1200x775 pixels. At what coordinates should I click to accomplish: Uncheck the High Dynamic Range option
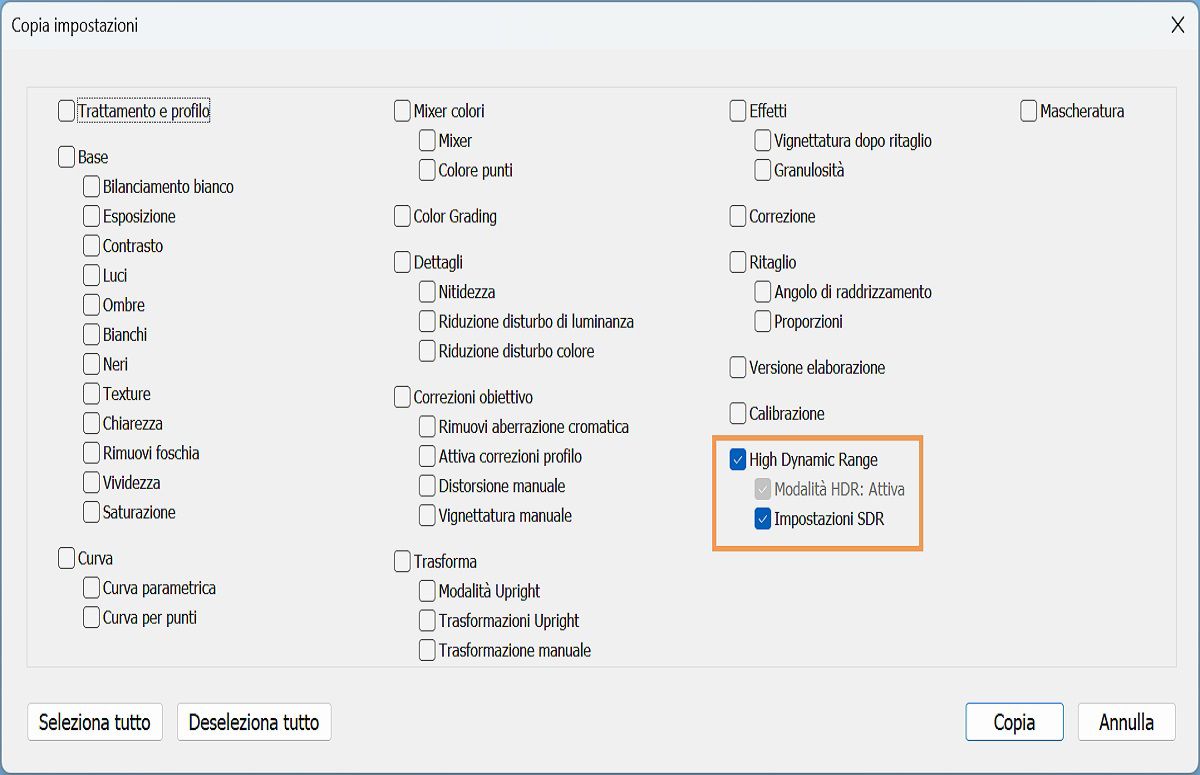pyautogui.click(x=738, y=460)
